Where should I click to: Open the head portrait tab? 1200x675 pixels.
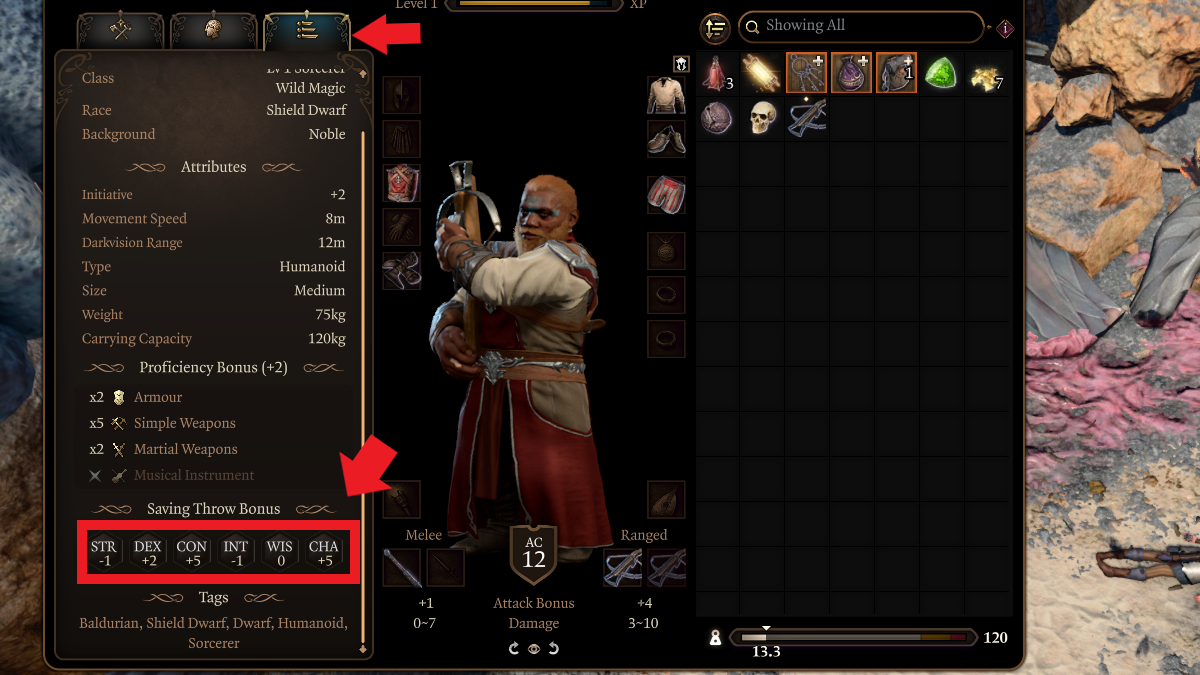click(x=214, y=30)
